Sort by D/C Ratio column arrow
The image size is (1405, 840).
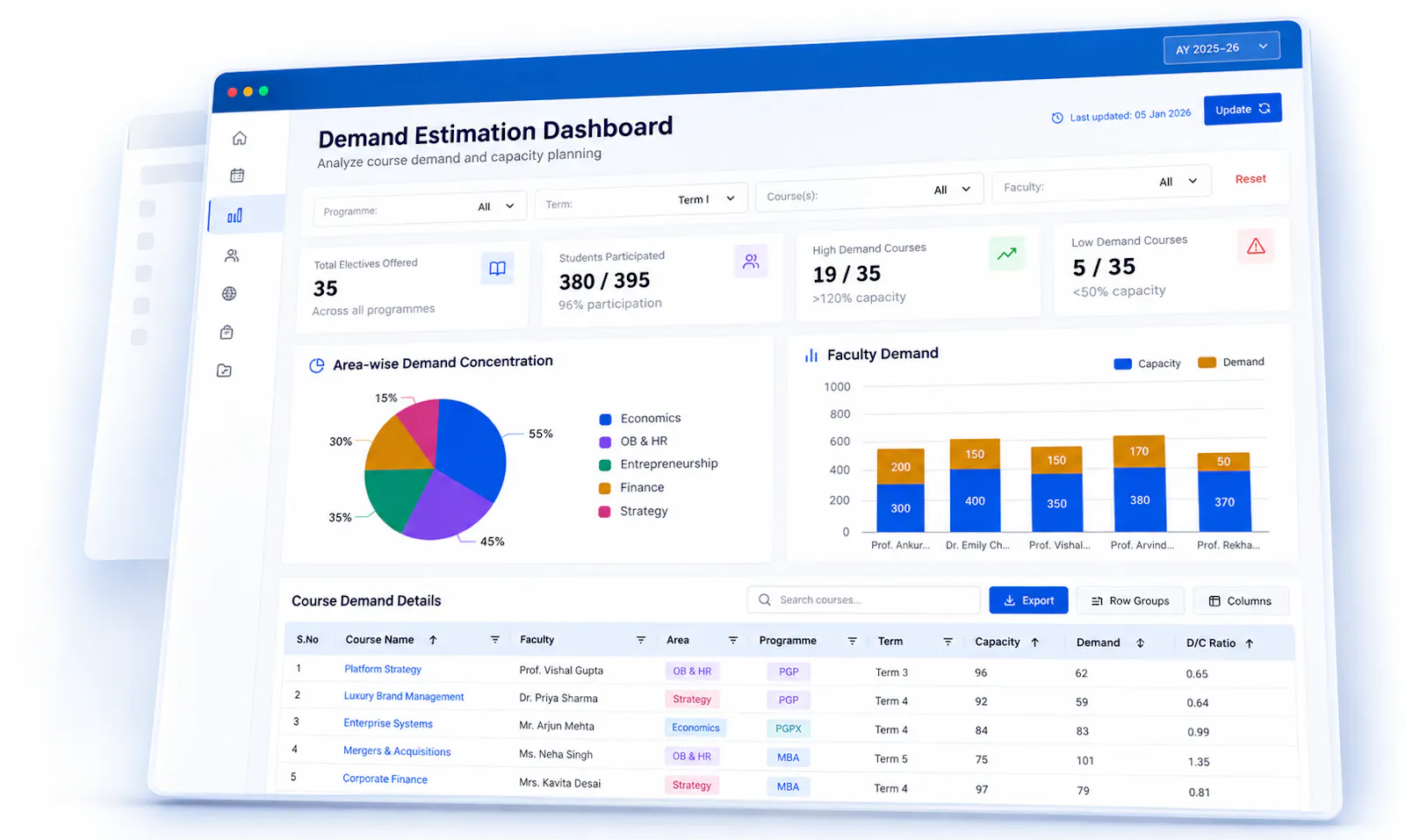[x=1249, y=643]
